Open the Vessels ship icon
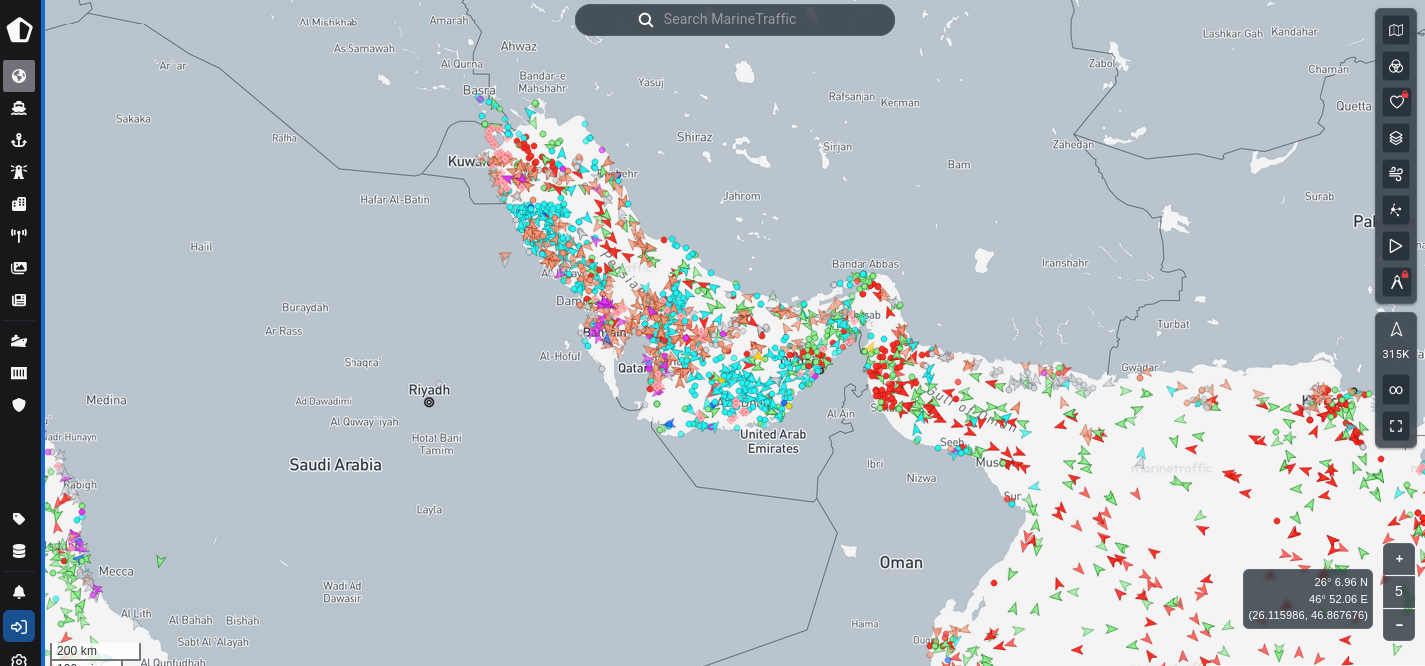 pos(19,108)
